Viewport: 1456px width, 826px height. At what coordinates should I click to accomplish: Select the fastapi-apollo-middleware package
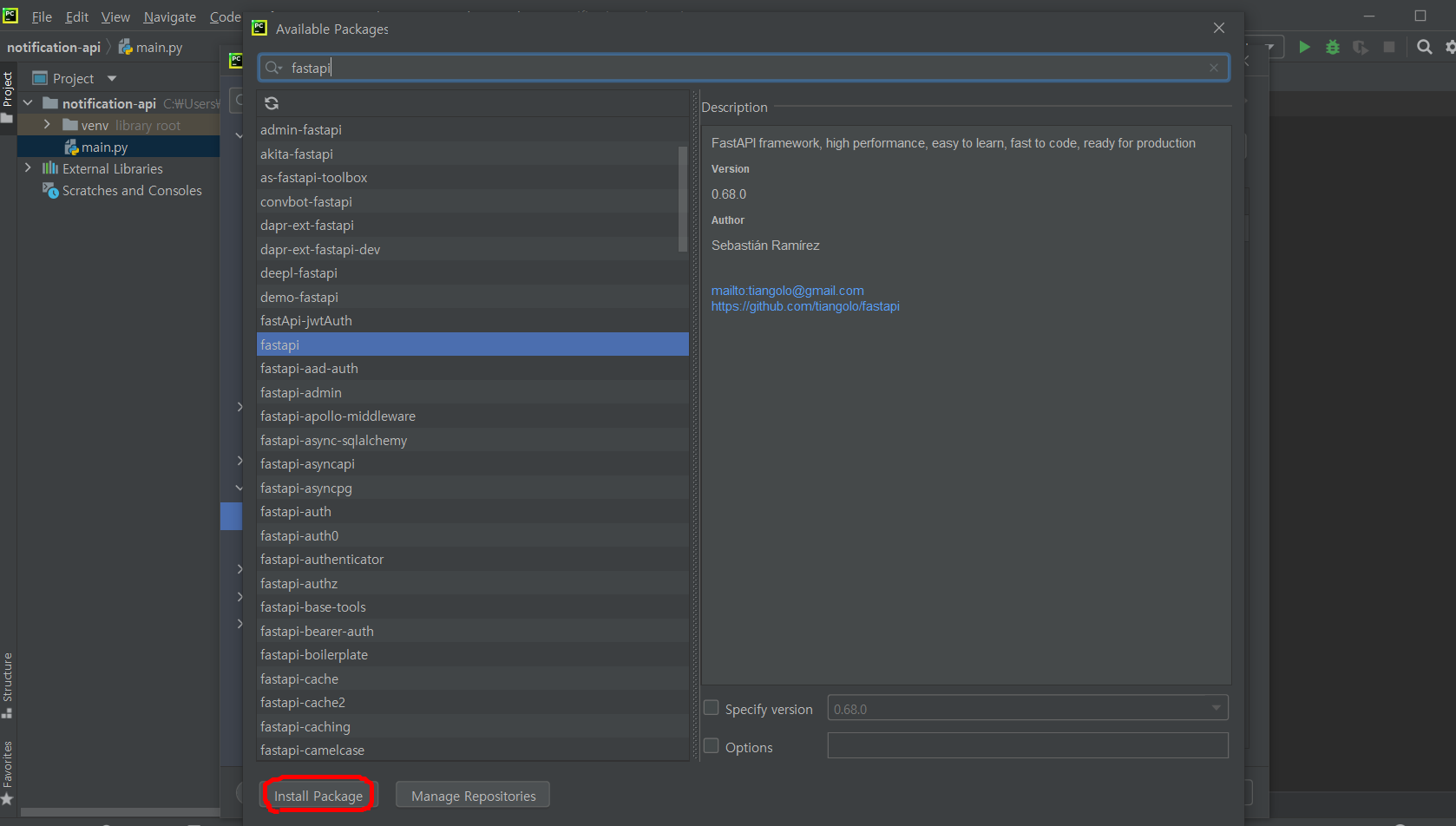[x=473, y=416]
